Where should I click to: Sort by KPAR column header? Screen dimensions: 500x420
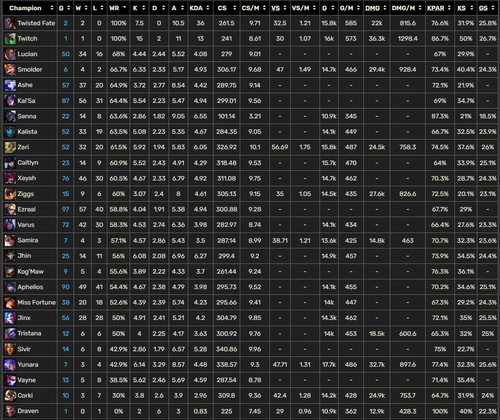(440, 8)
